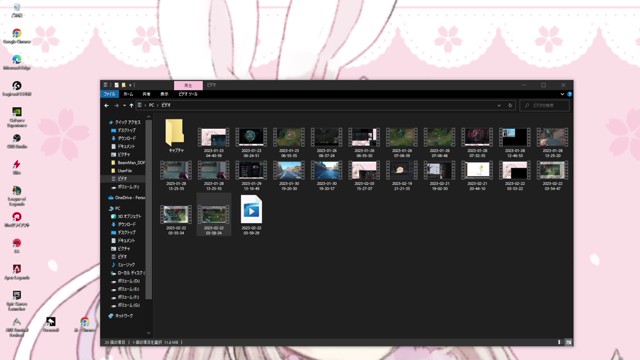The width and height of the screenshot is (640, 360).
Task: Go forward with the Forward arrow
Action: pos(116,105)
